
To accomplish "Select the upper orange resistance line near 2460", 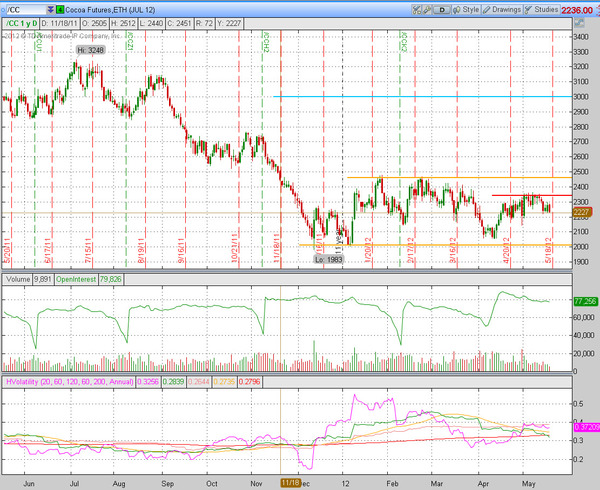I will (x=459, y=177).
